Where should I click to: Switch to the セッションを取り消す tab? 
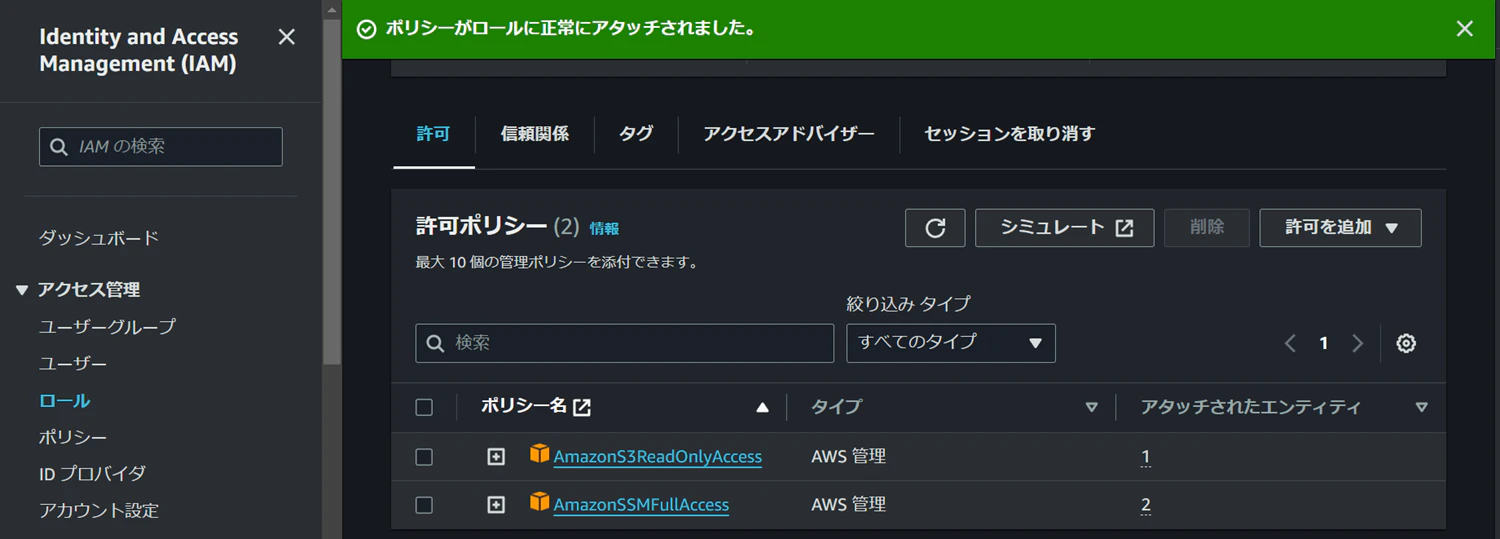(x=1009, y=134)
